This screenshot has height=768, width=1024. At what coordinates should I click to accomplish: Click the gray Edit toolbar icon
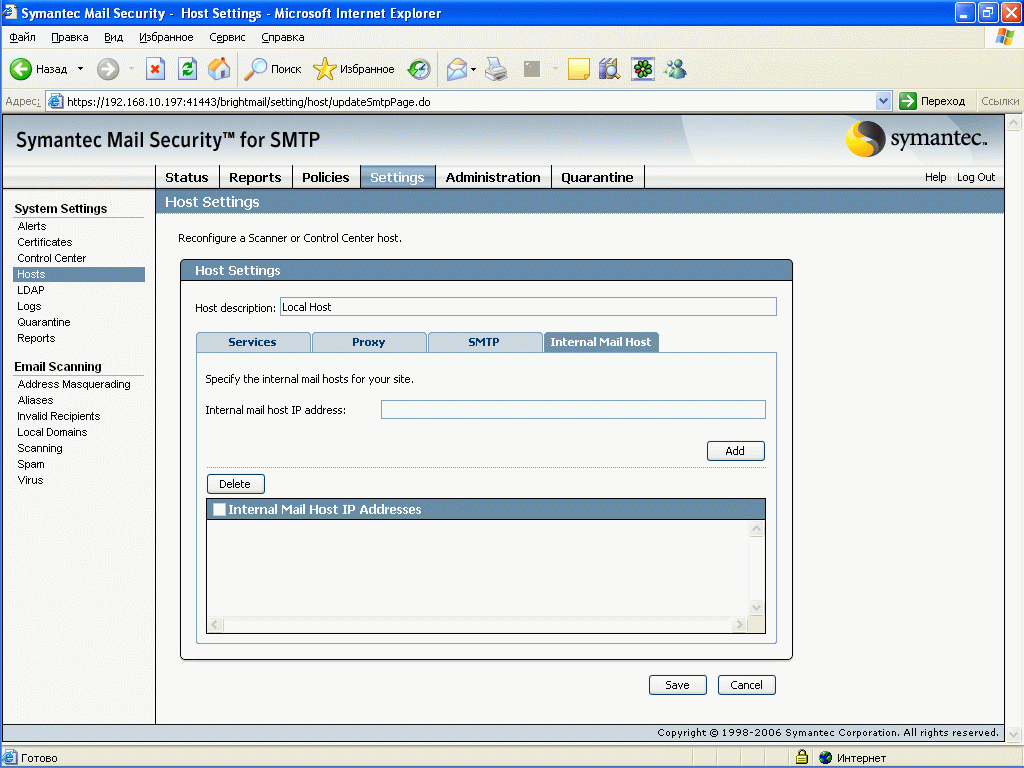[x=532, y=69]
